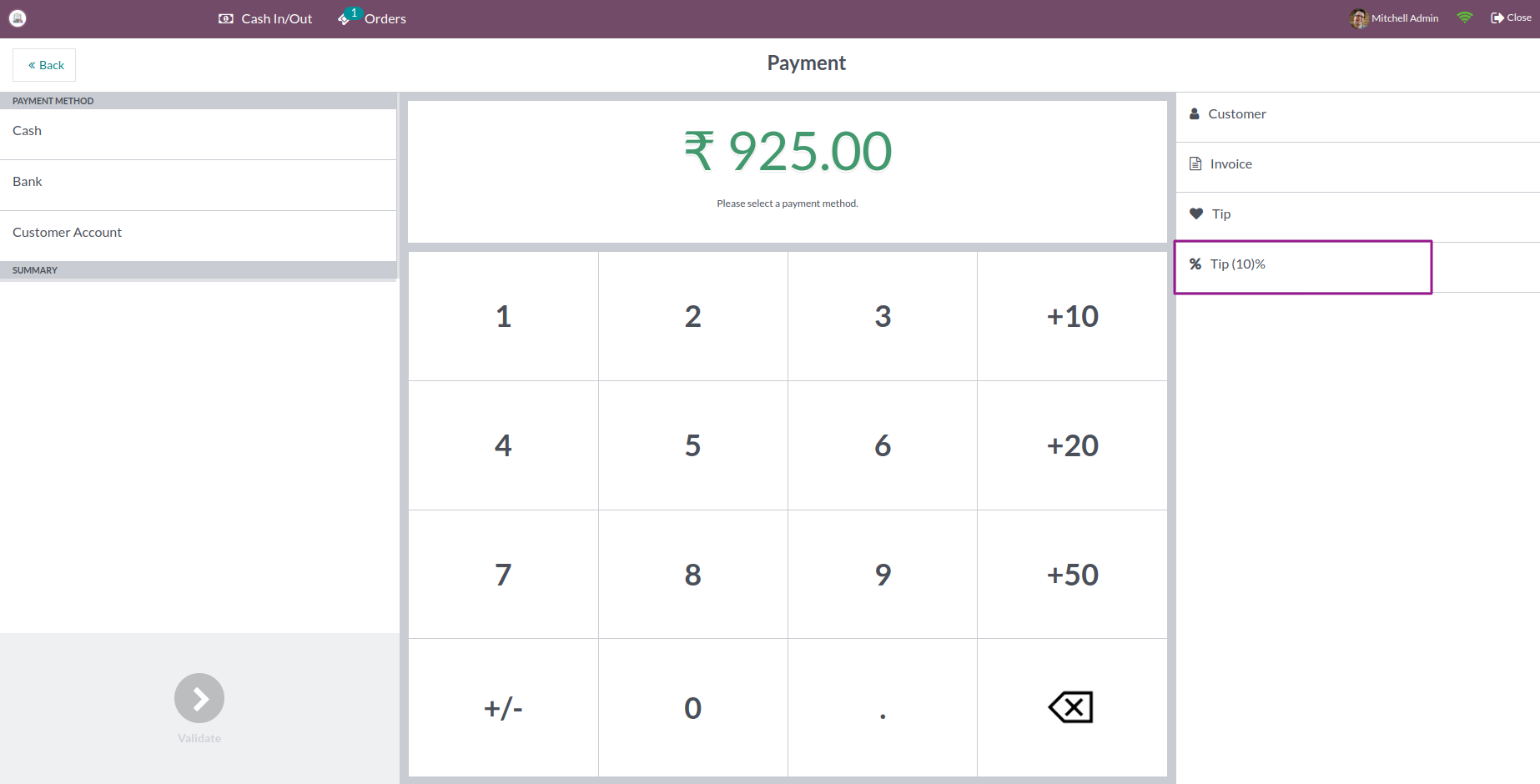Image resolution: width=1540 pixels, height=784 pixels.
Task: Click the percent icon for Tip (10)%
Action: (1195, 264)
